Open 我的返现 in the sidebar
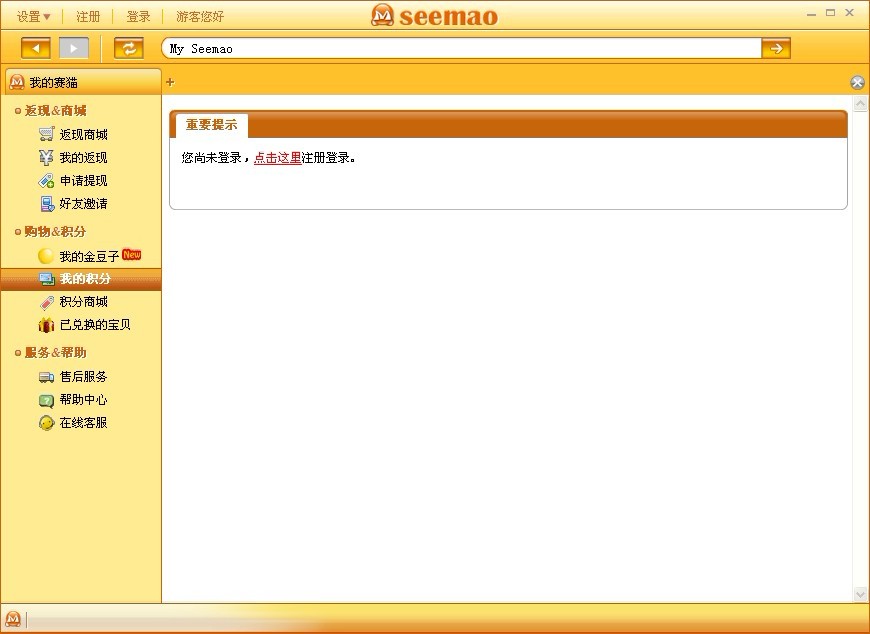The image size is (870, 634). pos(83,158)
